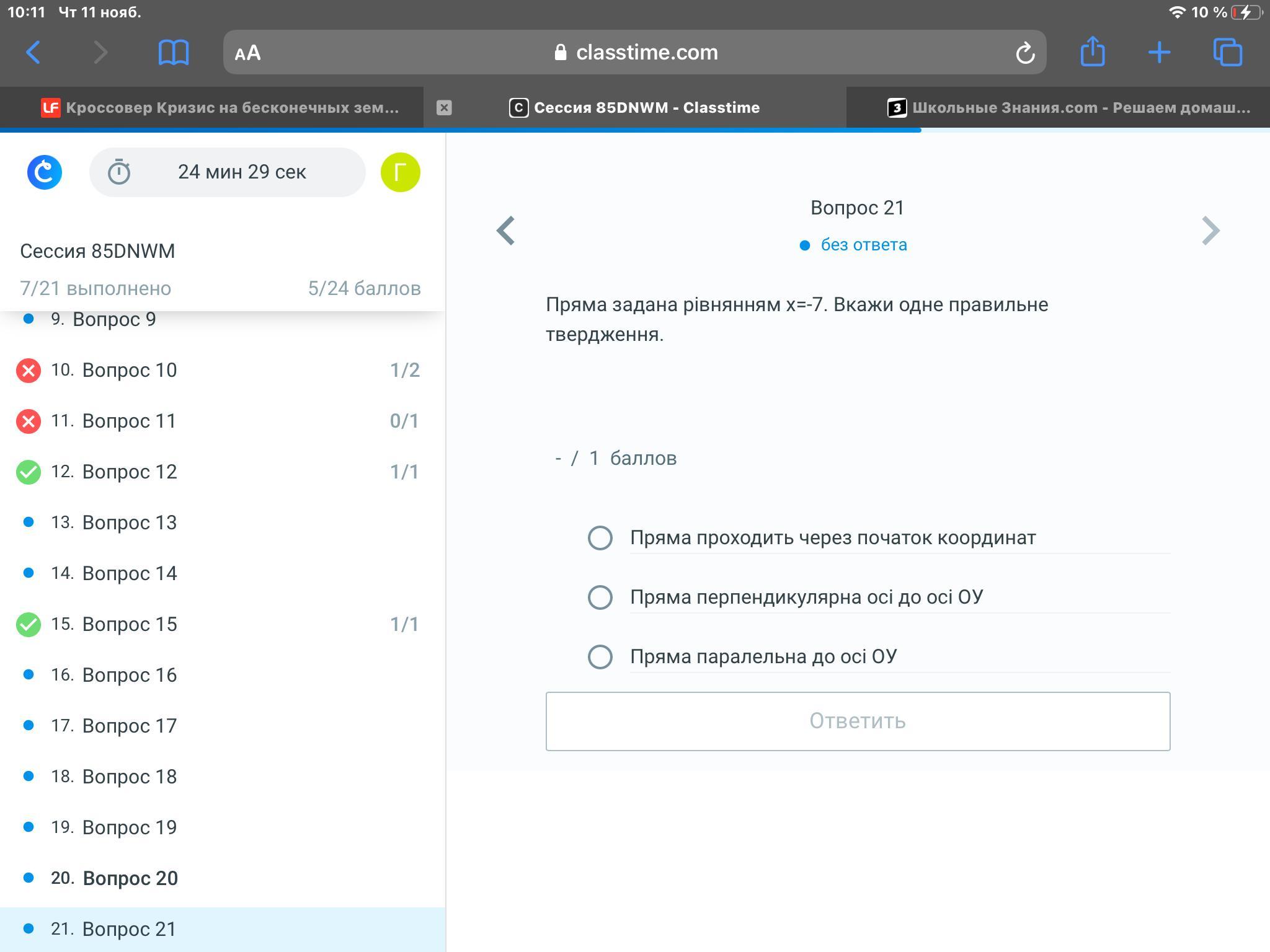Open Вопрос 12 in sidebar
1270x952 pixels.
pos(129,472)
